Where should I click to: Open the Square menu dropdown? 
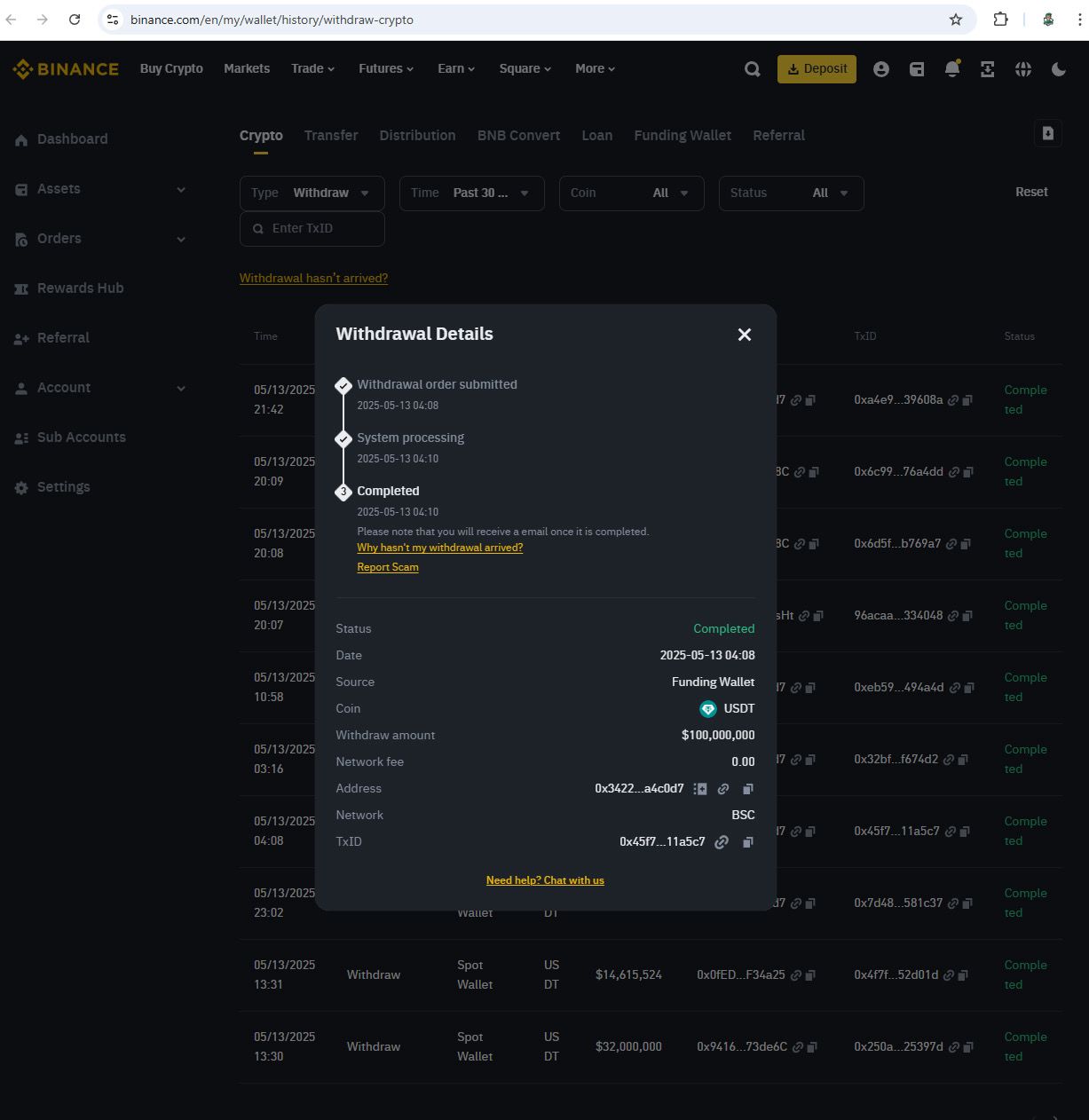[x=525, y=68]
